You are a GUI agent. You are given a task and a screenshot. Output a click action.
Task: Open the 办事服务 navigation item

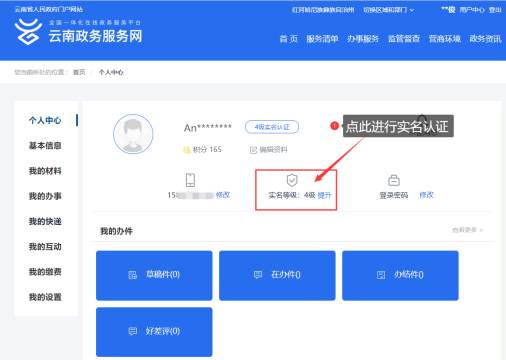[x=363, y=39]
